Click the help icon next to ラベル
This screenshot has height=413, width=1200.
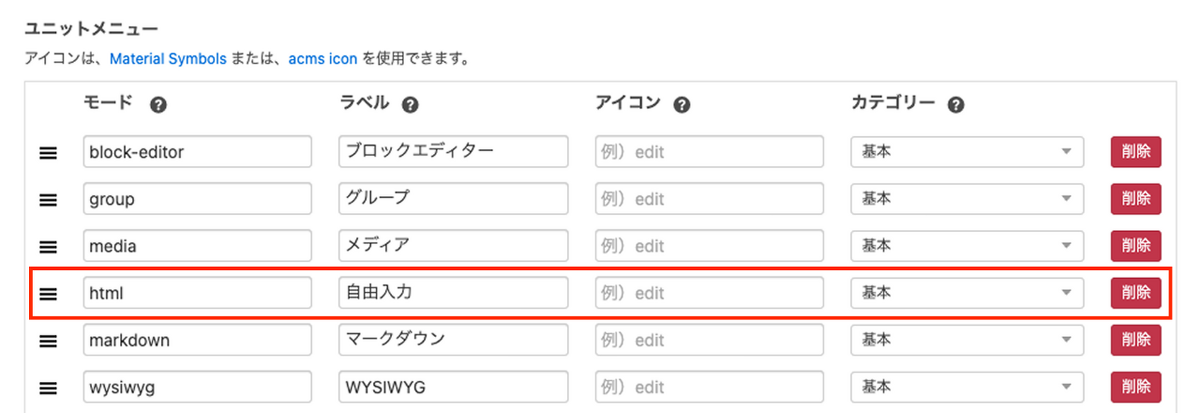pos(410,104)
